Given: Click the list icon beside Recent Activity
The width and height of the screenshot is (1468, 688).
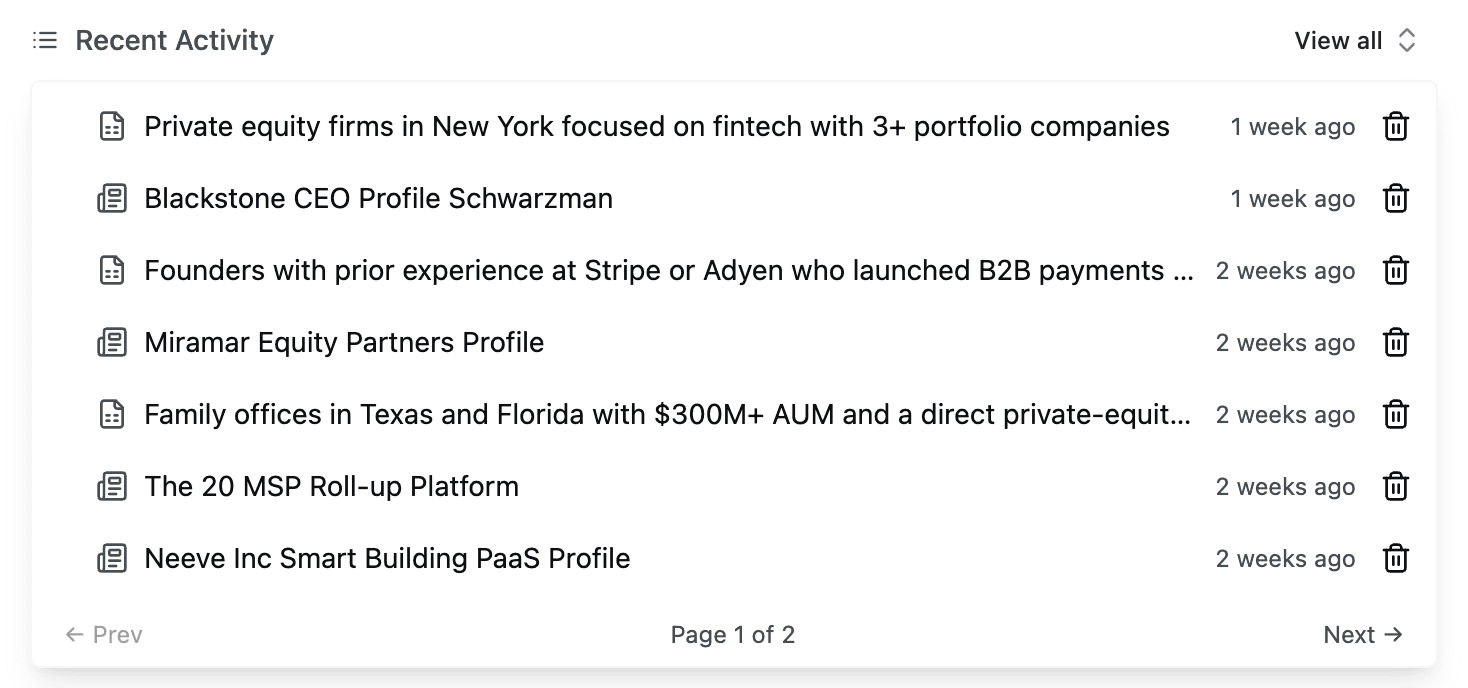Looking at the screenshot, I should 45,40.
